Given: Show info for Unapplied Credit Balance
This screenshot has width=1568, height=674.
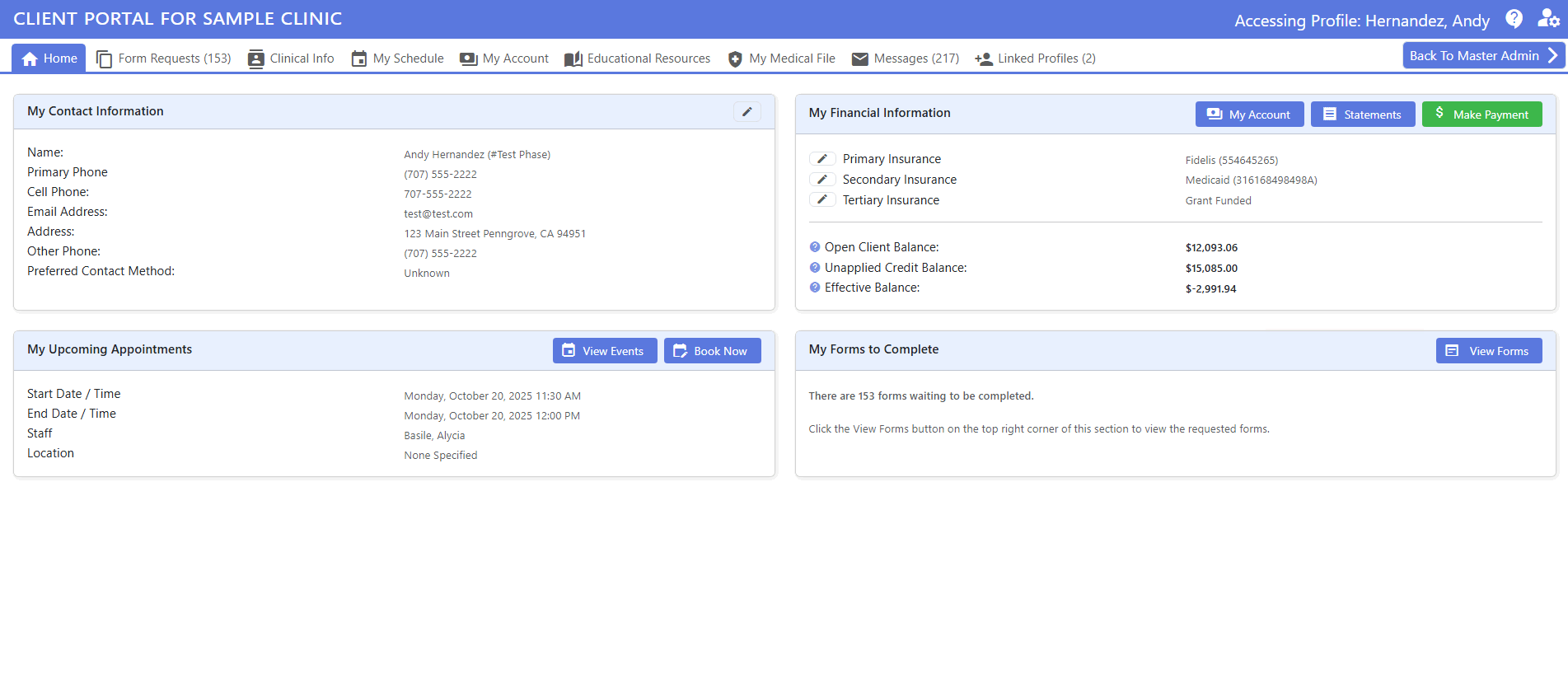Looking at the screenshot, I should coord(815,268).
